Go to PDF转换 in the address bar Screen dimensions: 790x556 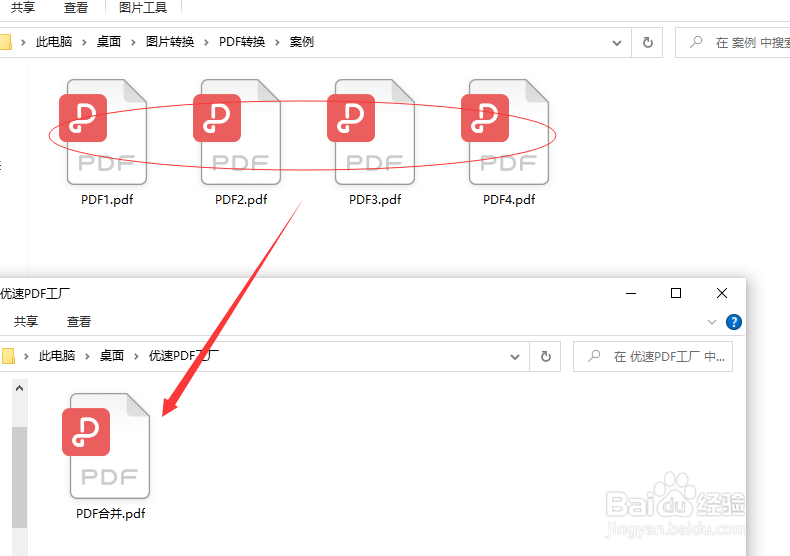[x=242, y=42]
